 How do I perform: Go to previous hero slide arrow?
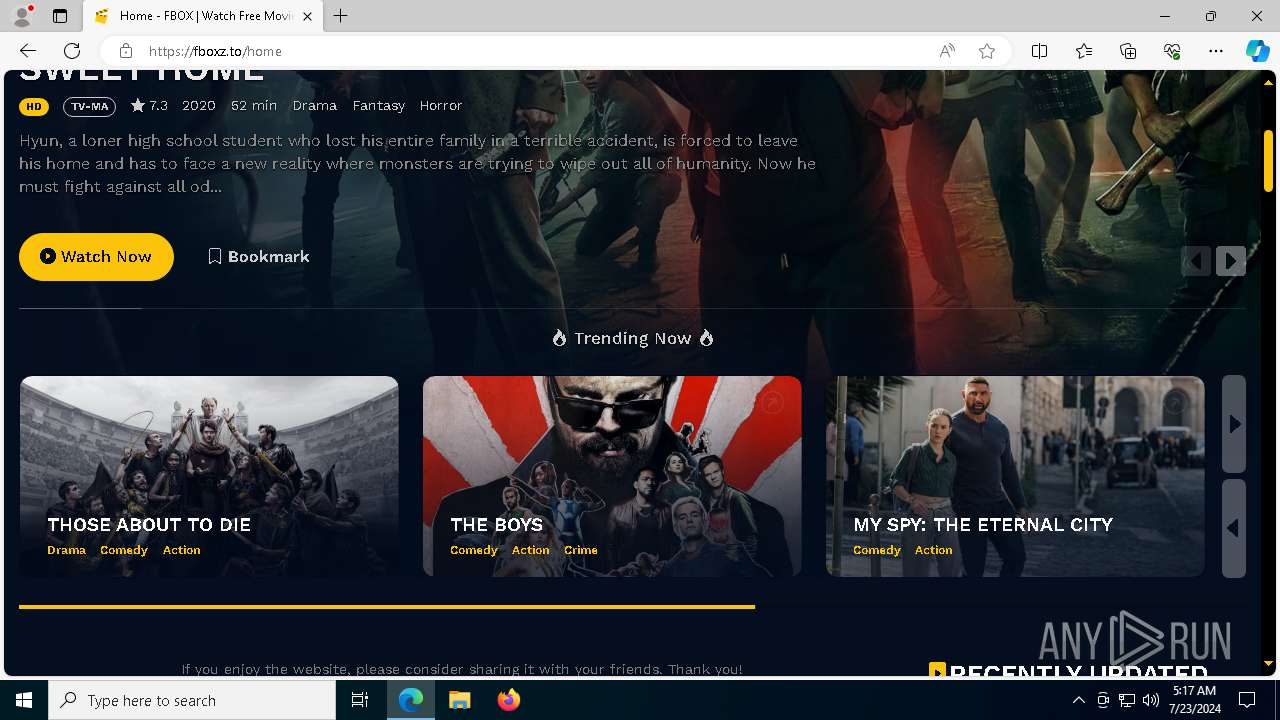(1196, 261)
